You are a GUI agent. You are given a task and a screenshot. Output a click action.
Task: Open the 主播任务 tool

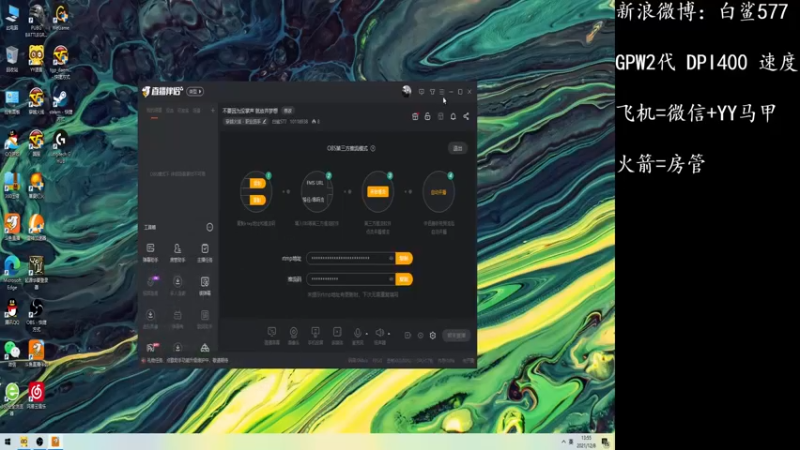pos(205,252)
